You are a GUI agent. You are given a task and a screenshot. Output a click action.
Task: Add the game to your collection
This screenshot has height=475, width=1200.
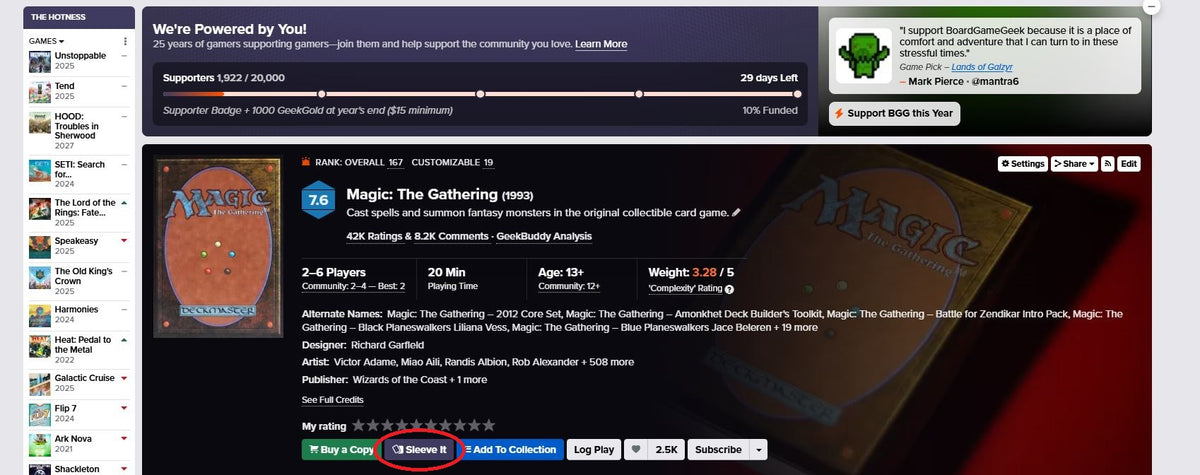(x=511, y=450)
